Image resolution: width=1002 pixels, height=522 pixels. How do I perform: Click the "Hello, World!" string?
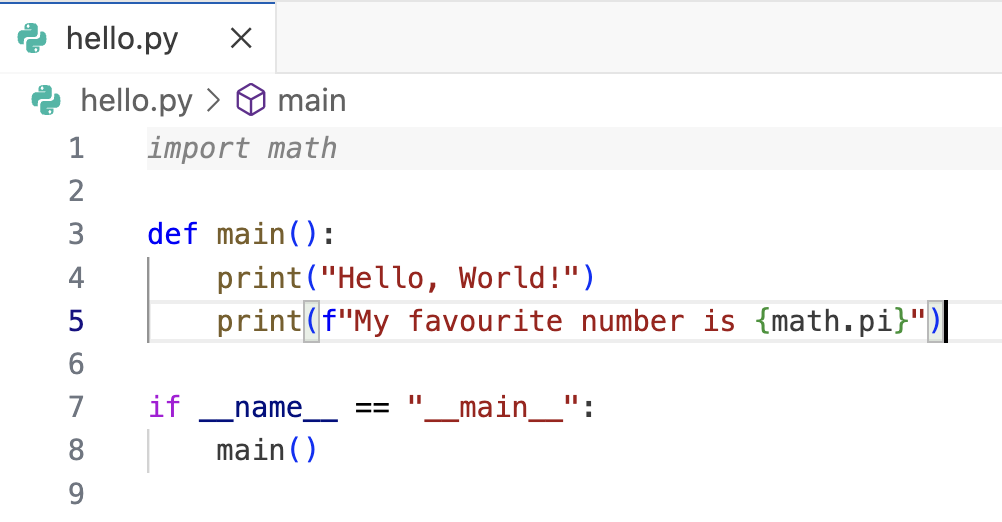coord(450,278)
